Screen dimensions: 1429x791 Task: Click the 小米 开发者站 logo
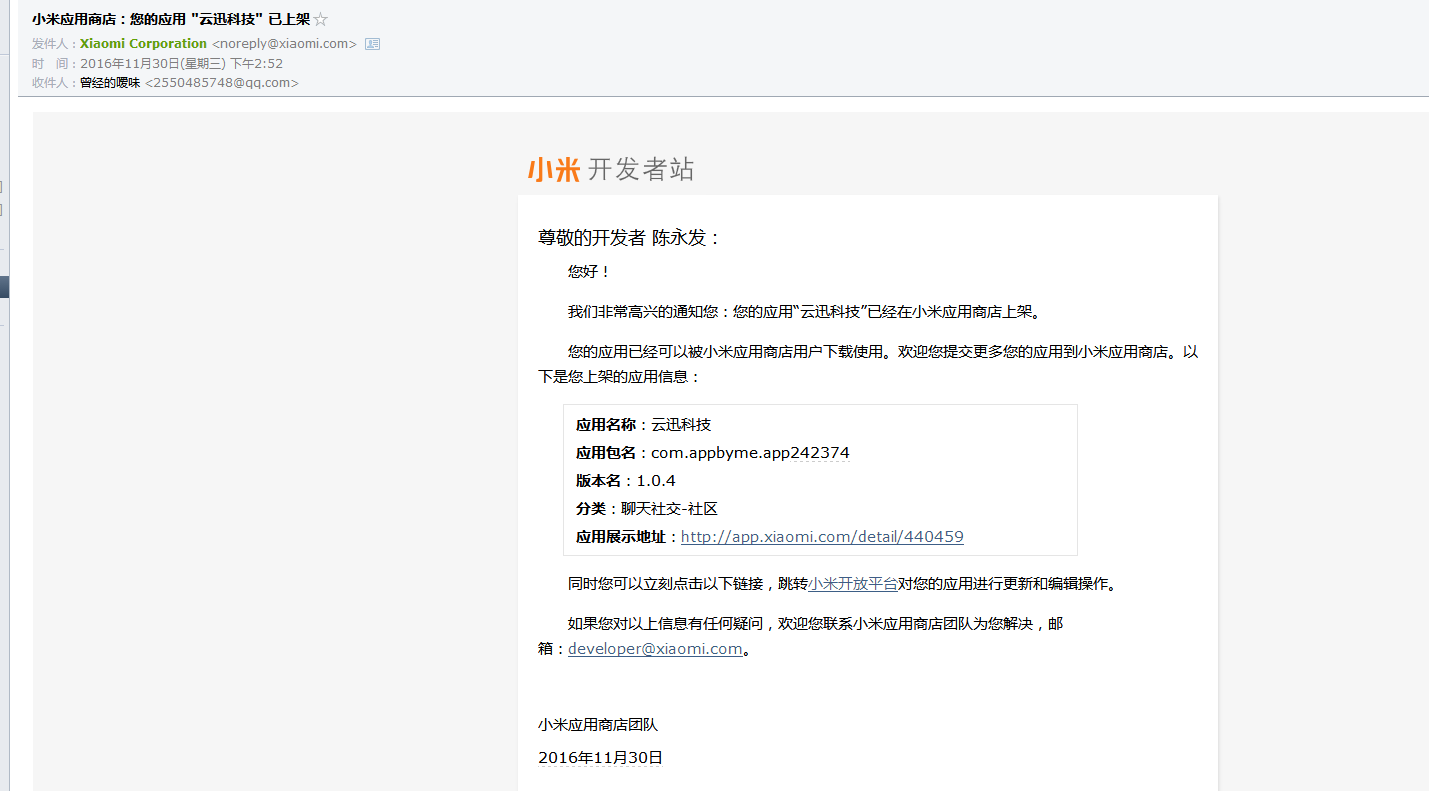click(611, 170)
